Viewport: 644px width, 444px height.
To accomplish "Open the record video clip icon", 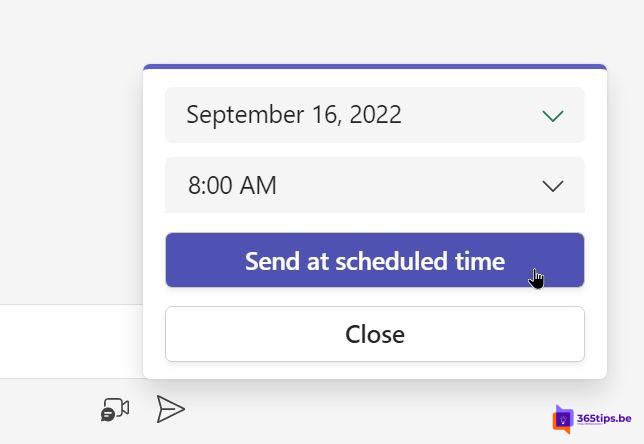I will (x=115, y=409).
